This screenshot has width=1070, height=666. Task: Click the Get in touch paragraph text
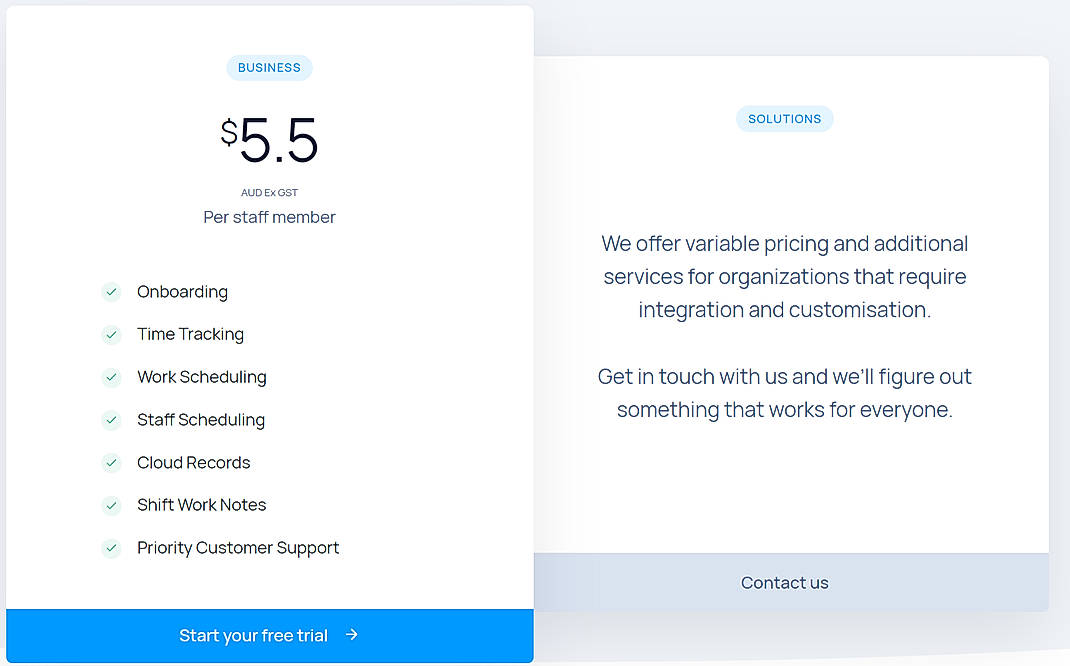coord(784,392)
